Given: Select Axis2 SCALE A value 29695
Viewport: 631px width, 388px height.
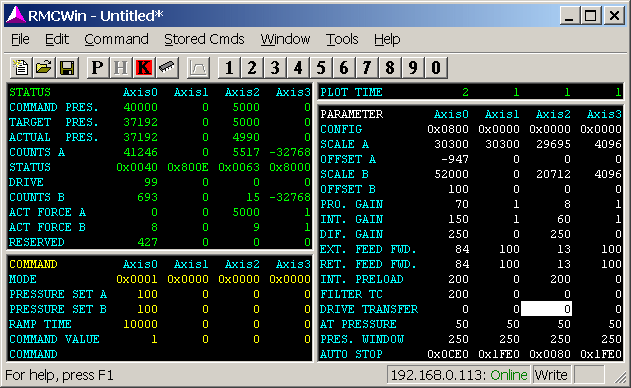Looking at the screenshot, I should 553,144.
